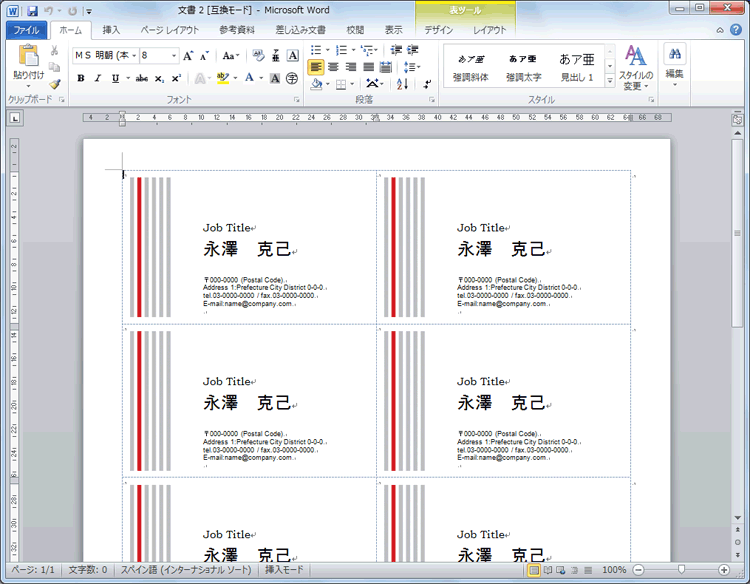Switch to full screen reading view
Screen dimensions: 750x584
coord(547,569)
